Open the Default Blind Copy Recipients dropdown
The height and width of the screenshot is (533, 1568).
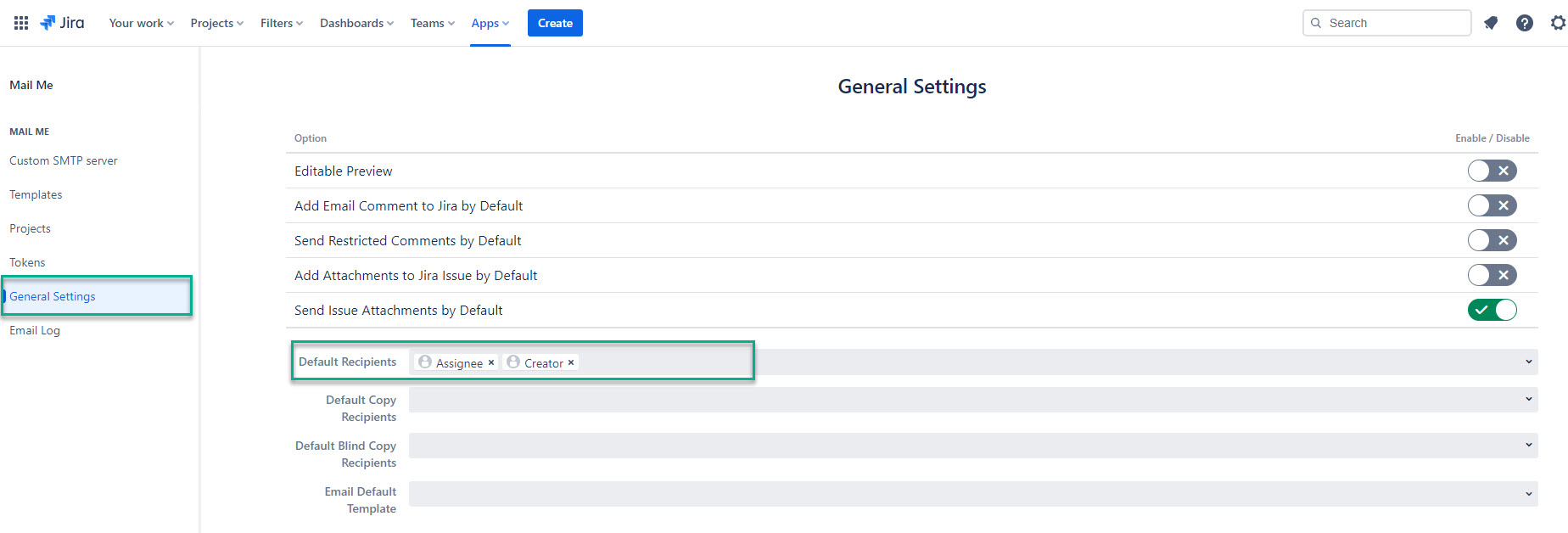coord(1528,445)
